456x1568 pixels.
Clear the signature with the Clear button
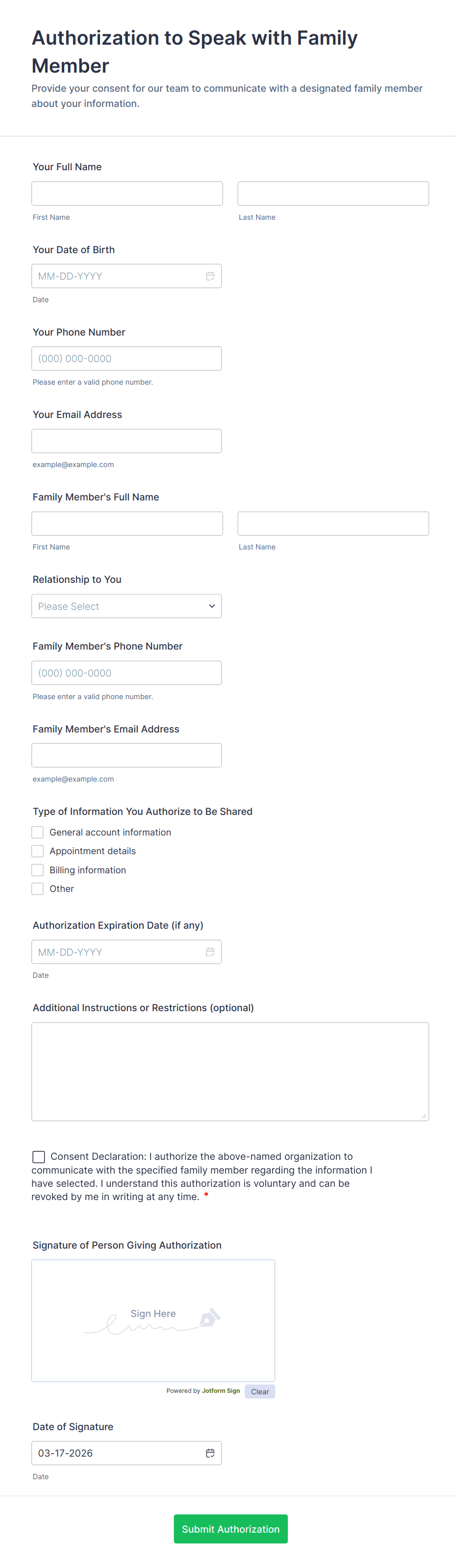[259, 1391]
